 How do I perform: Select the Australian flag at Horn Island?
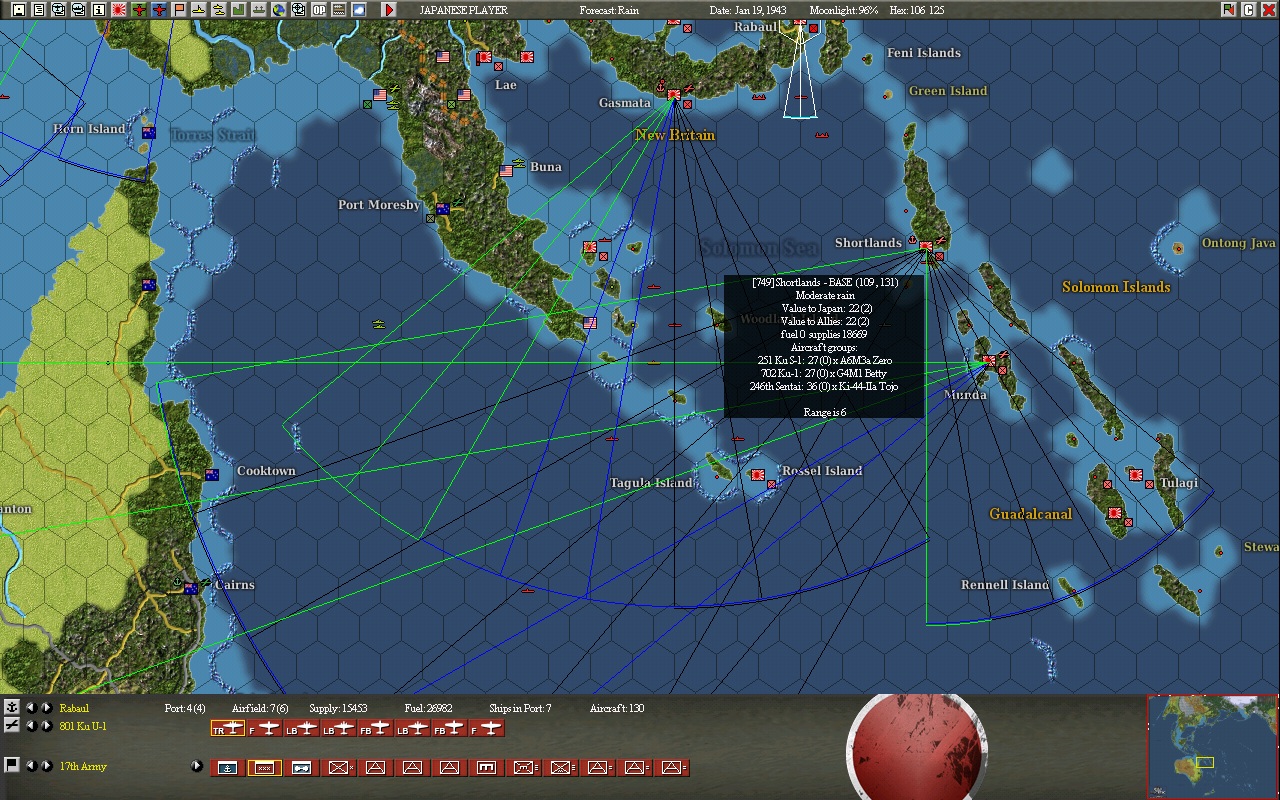148,133
